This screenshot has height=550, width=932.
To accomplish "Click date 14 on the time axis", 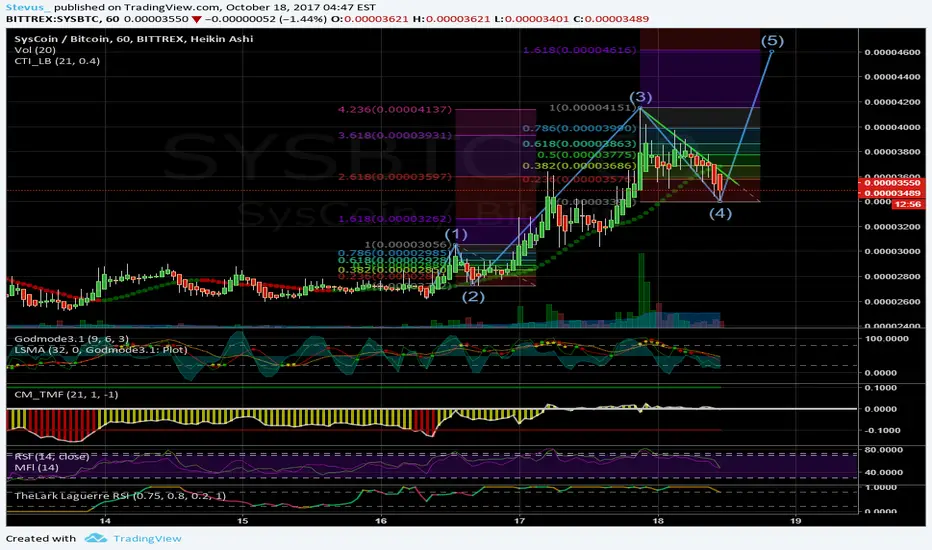I will pos(105,521).
